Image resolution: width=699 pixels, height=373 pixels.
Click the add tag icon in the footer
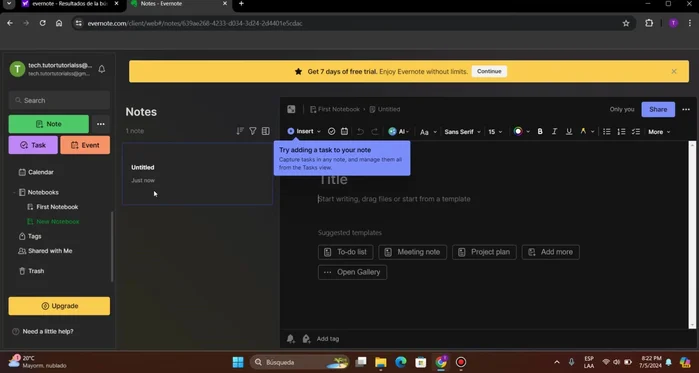[x=306, y=339]
